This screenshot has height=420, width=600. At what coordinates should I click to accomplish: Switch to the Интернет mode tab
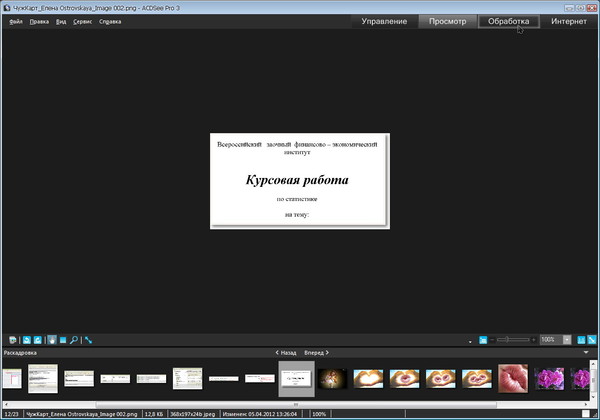pyautogui.click(x=569, y=21)
